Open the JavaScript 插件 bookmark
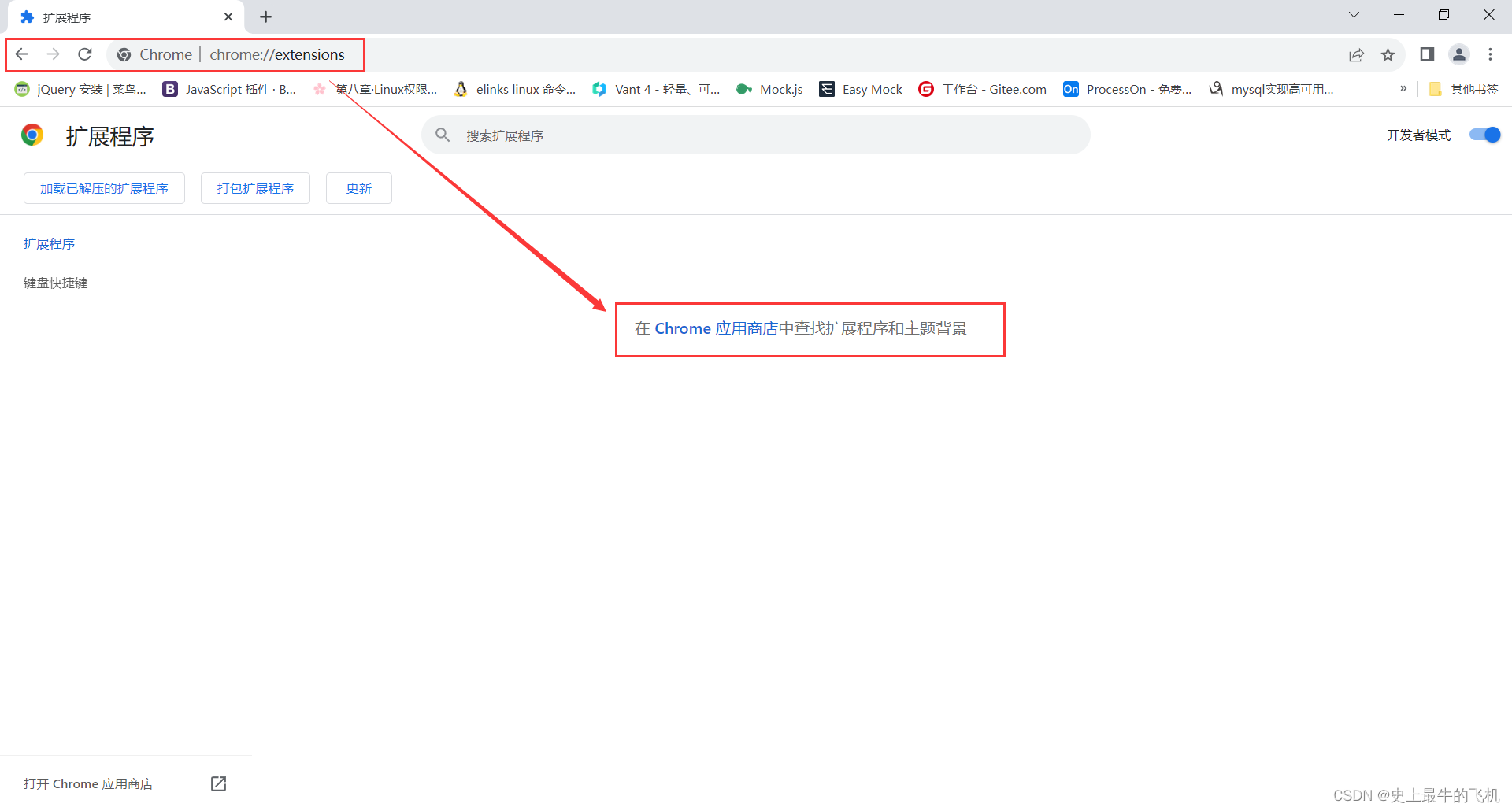Screen dimensions: 1512x811 coord(229,89)
